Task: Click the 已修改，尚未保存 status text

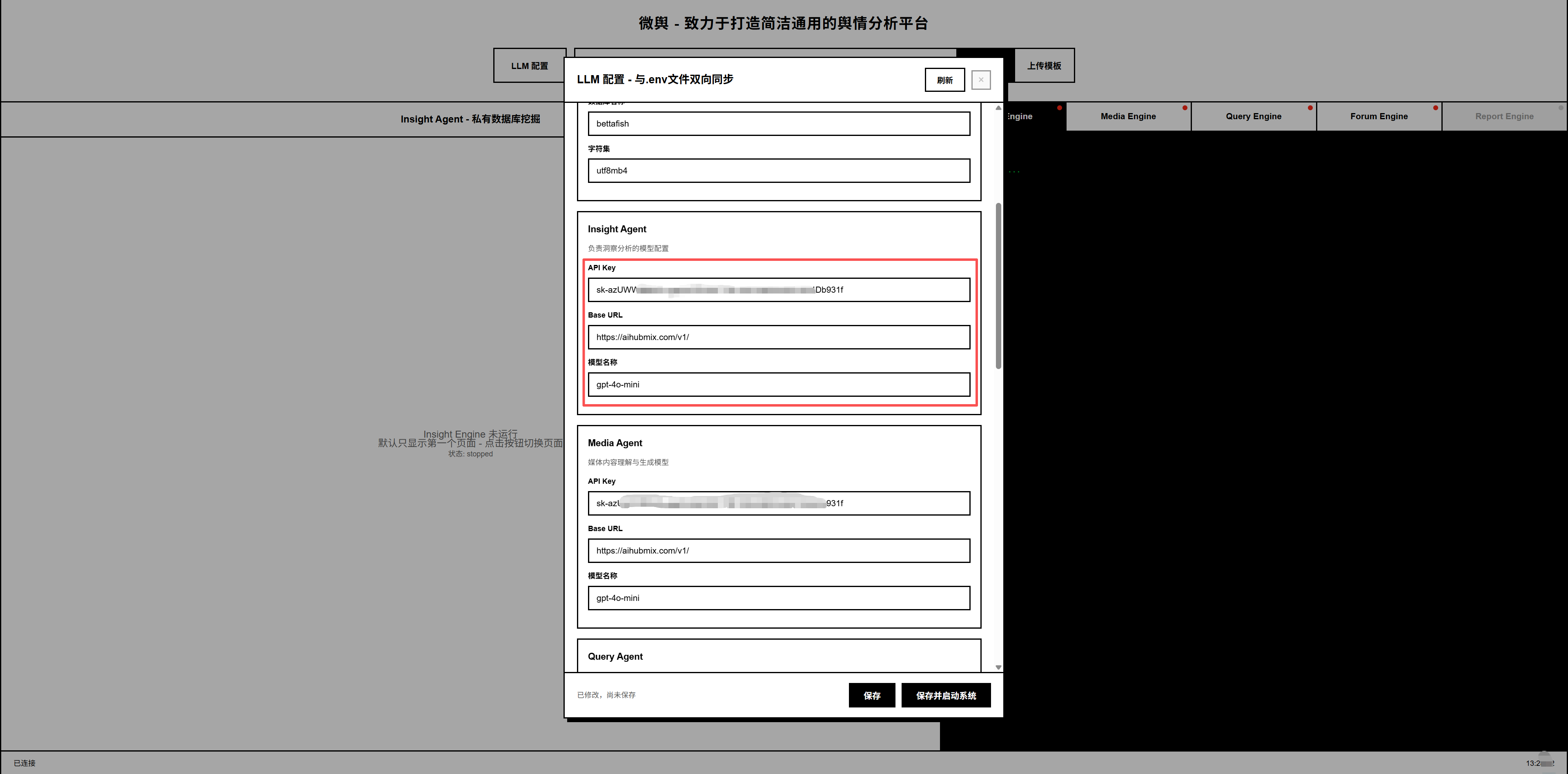Action: tap(606, 695)
